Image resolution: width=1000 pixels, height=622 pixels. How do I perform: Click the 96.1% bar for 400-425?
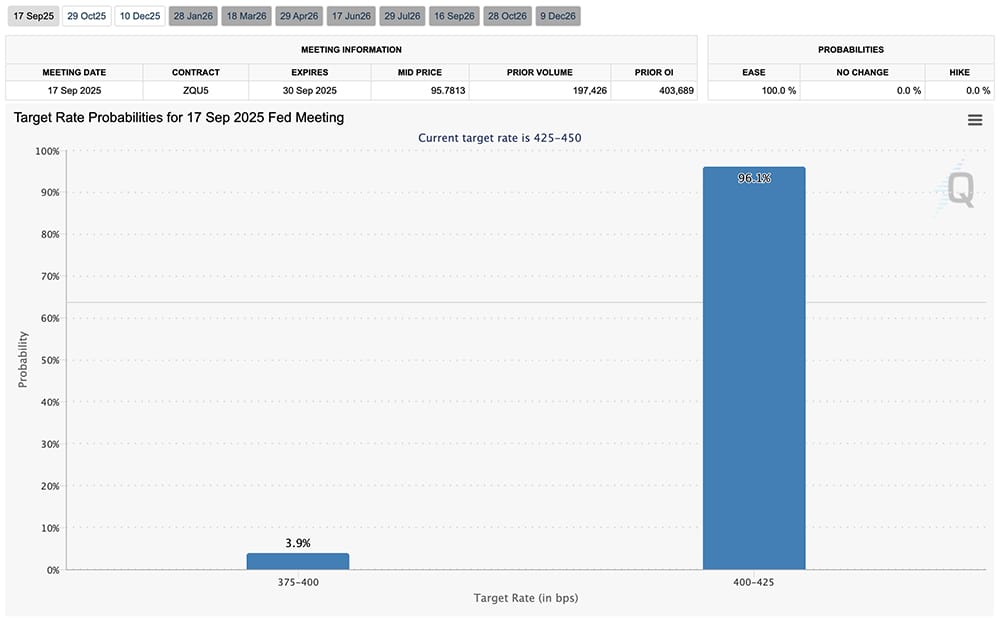(754, 368)
